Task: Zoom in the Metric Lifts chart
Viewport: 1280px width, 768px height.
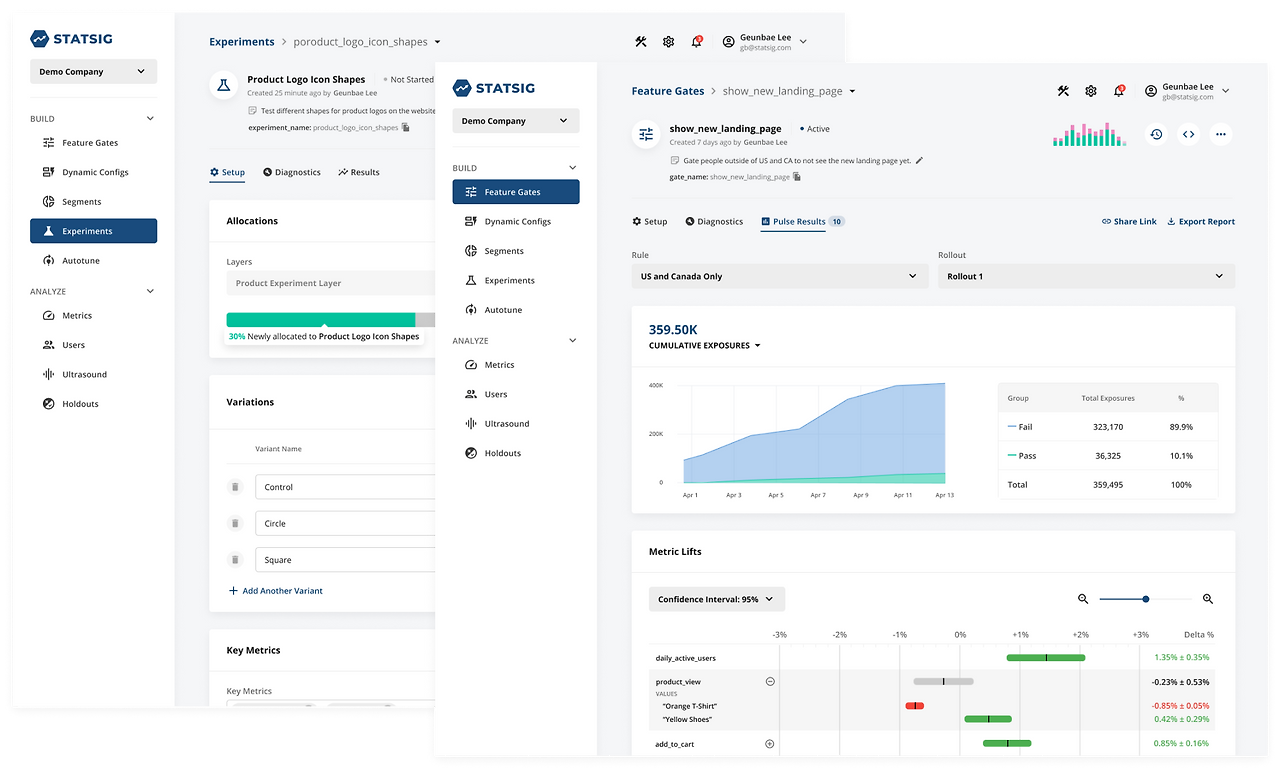Action: pyautogui.click(x=1208, y=599)
